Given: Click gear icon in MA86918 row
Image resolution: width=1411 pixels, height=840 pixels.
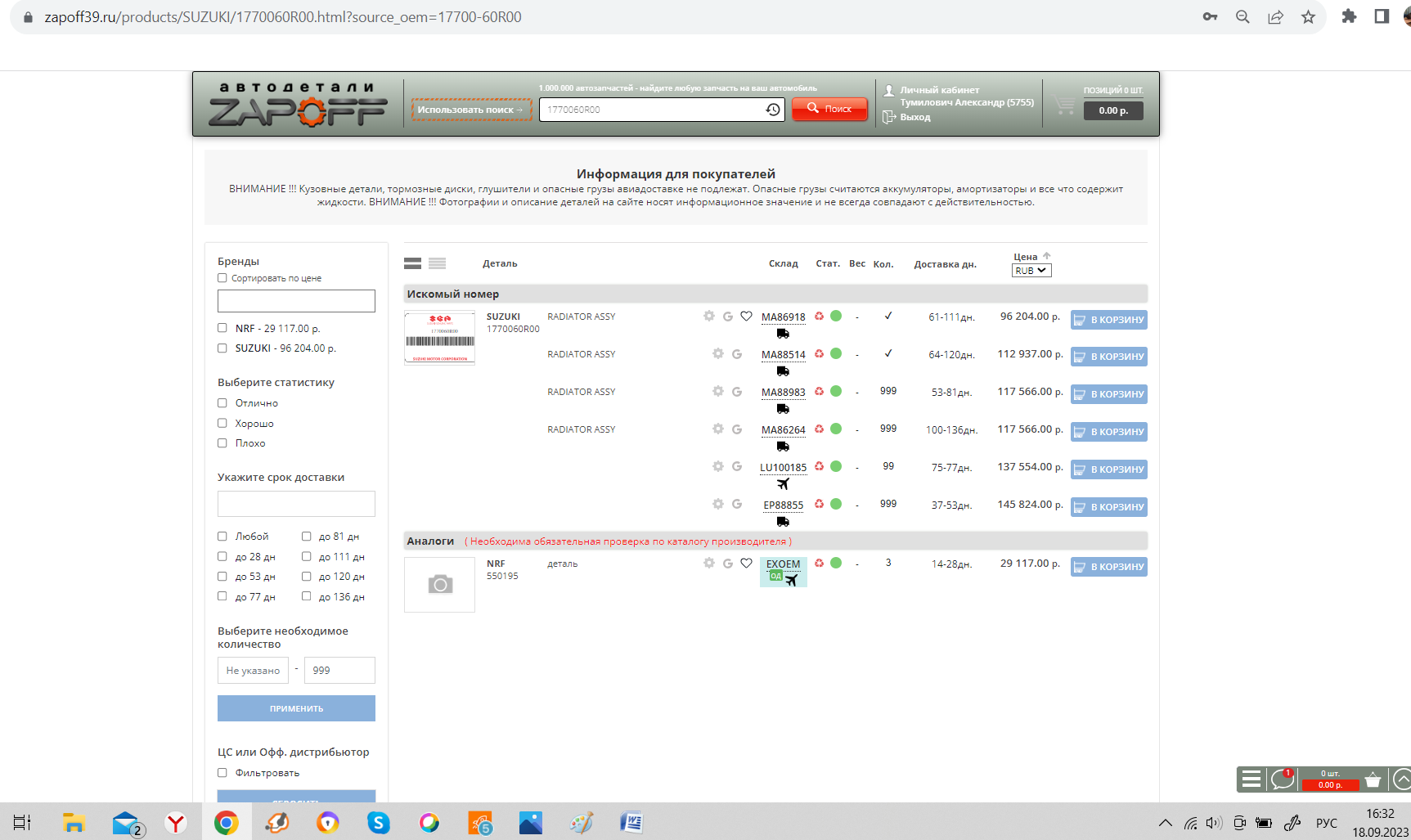Looking at the screenshot, I should (709, 316).
